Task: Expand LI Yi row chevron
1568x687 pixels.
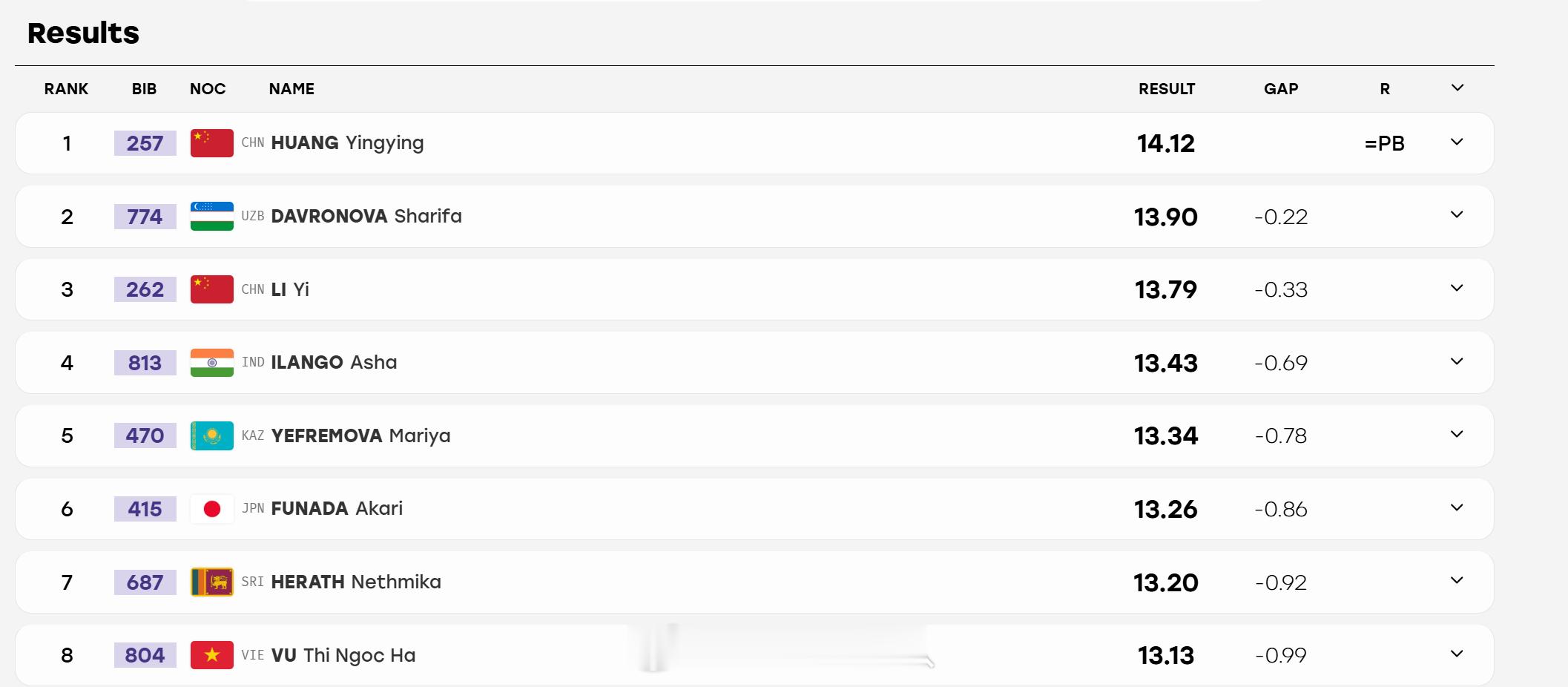Action: pyautogui.click(x=1457, y=288)
